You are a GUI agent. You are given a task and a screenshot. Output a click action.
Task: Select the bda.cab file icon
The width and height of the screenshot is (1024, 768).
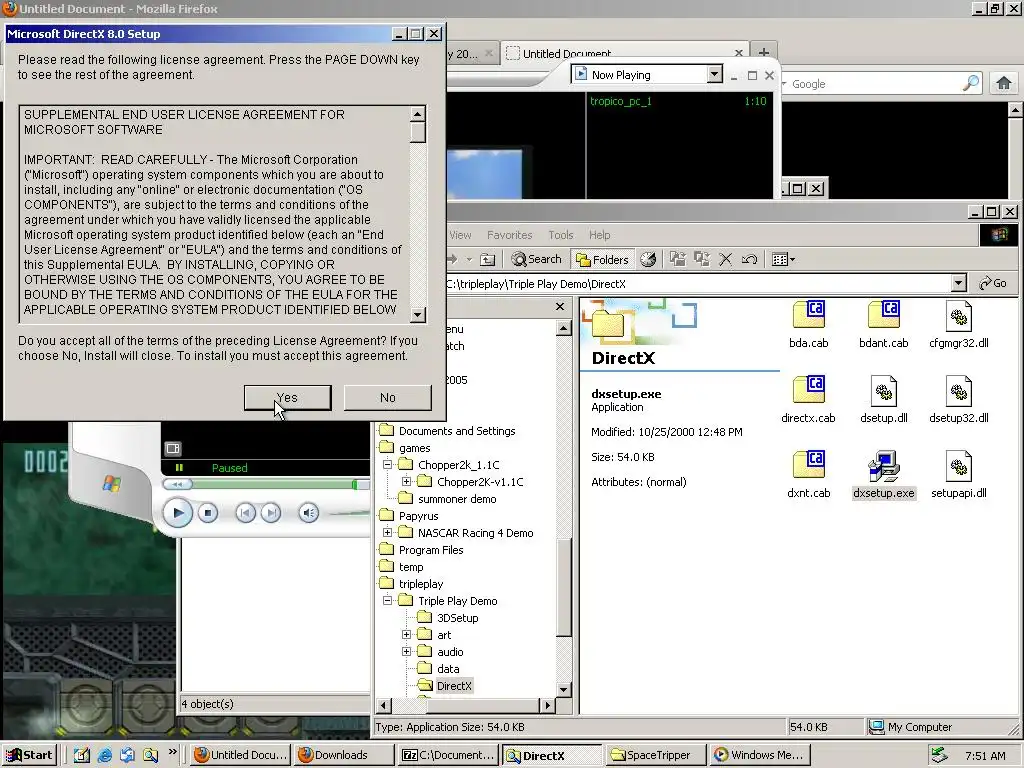808,325
